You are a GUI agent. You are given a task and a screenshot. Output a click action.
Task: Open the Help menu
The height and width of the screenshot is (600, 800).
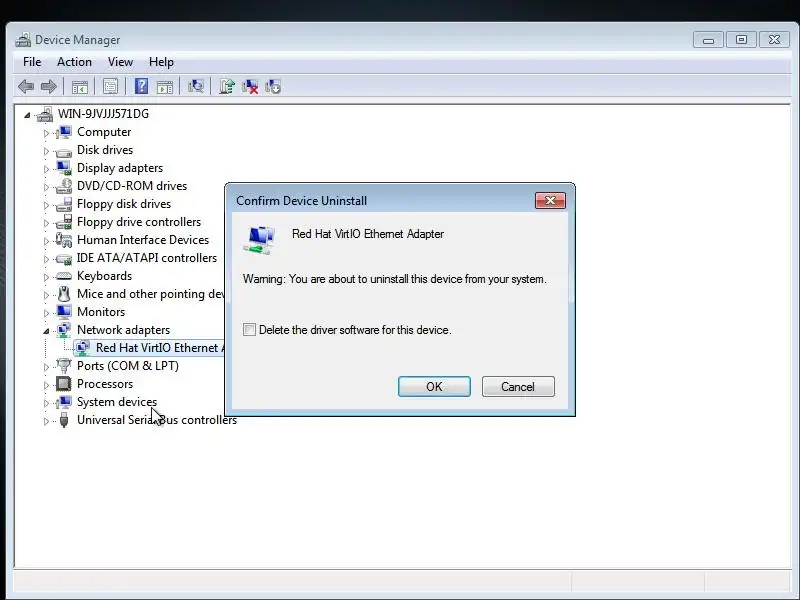161,62
